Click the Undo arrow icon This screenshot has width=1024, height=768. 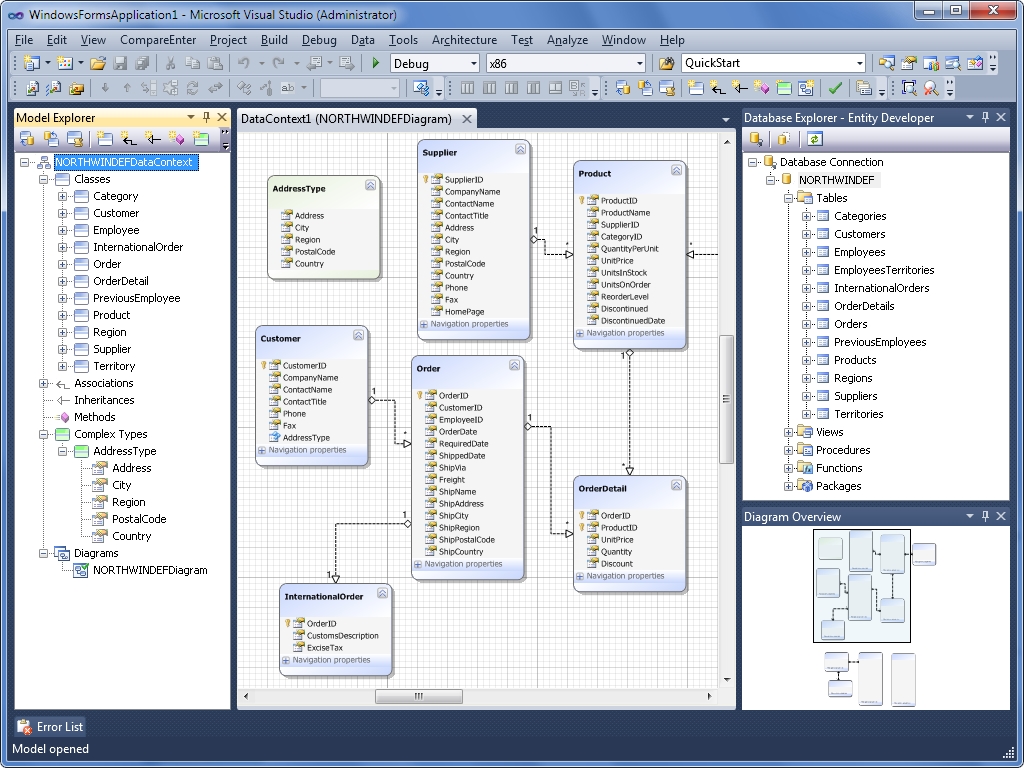pos(244,63)
